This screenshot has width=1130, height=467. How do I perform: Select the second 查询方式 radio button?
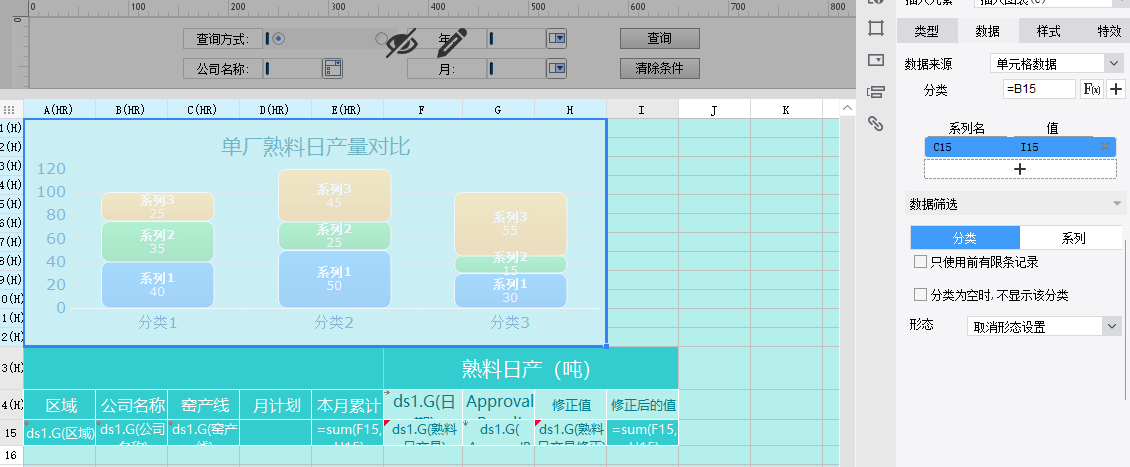[381, 39]
